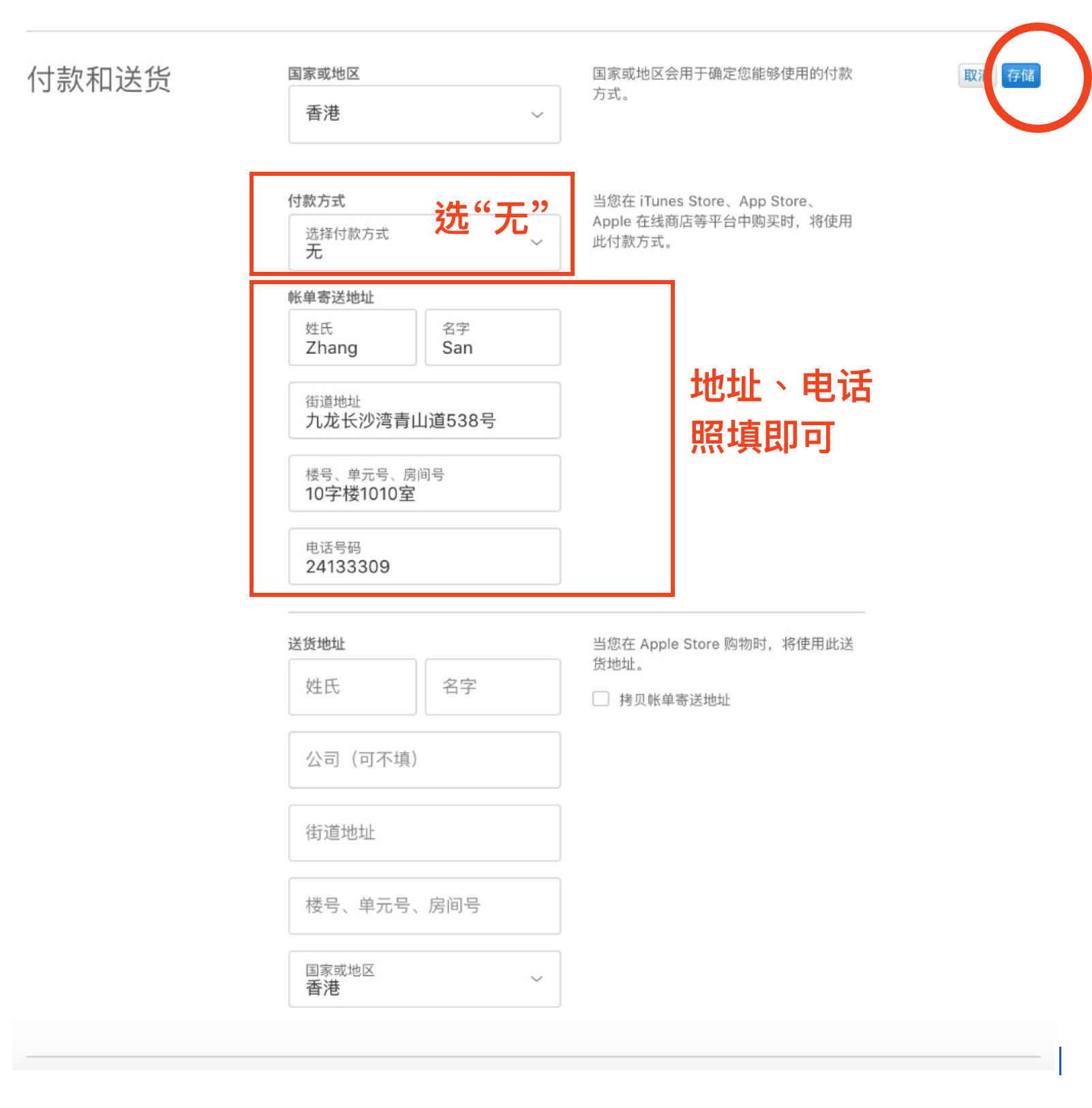This screenshot has height=1108, width=1092.
Task: Click the billing 街道地址 field with 九龙长沙湾青山道538号
Action: point(423,411)
